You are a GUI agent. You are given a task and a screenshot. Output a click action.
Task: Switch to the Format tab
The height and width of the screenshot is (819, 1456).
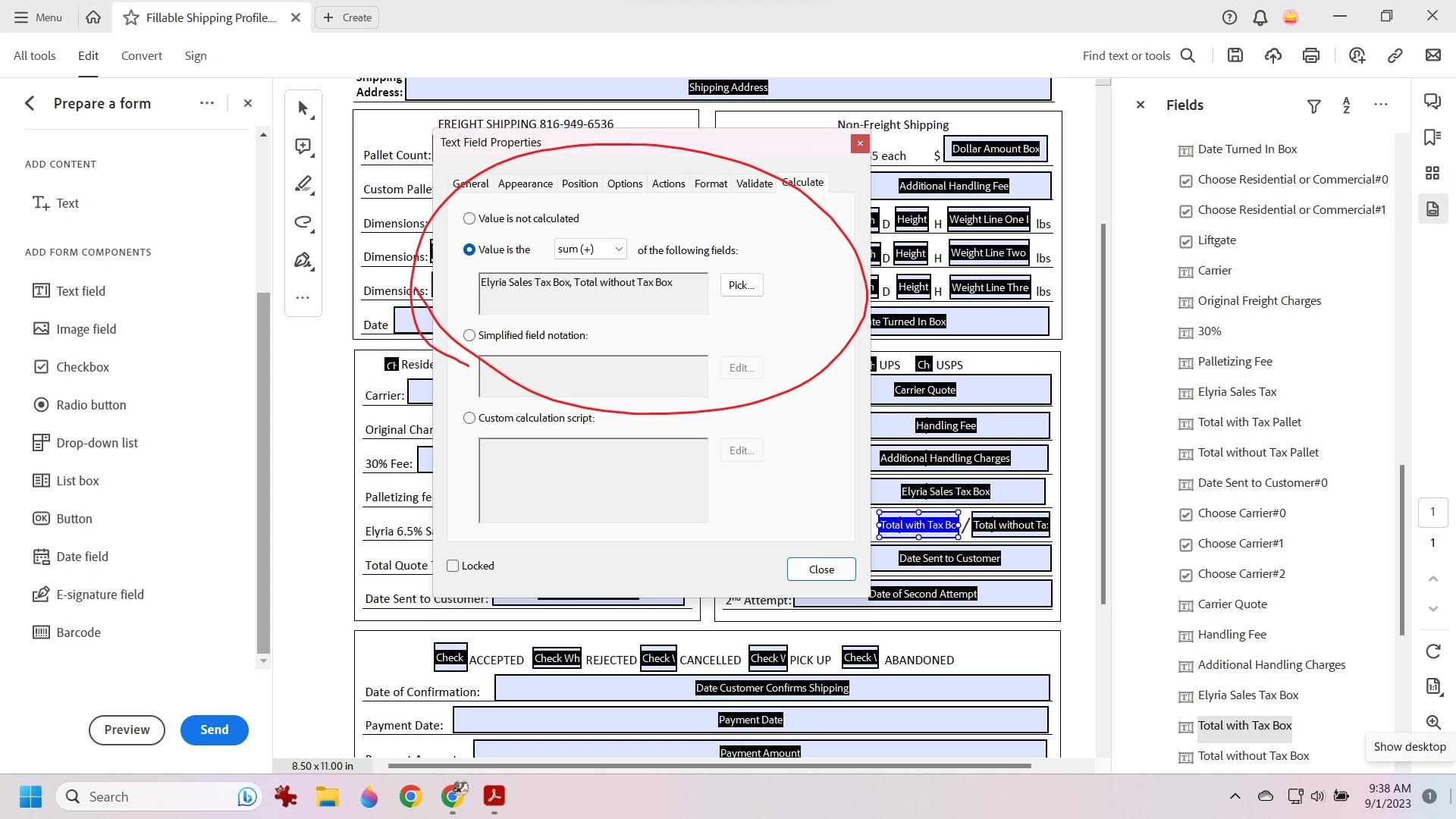711,184
